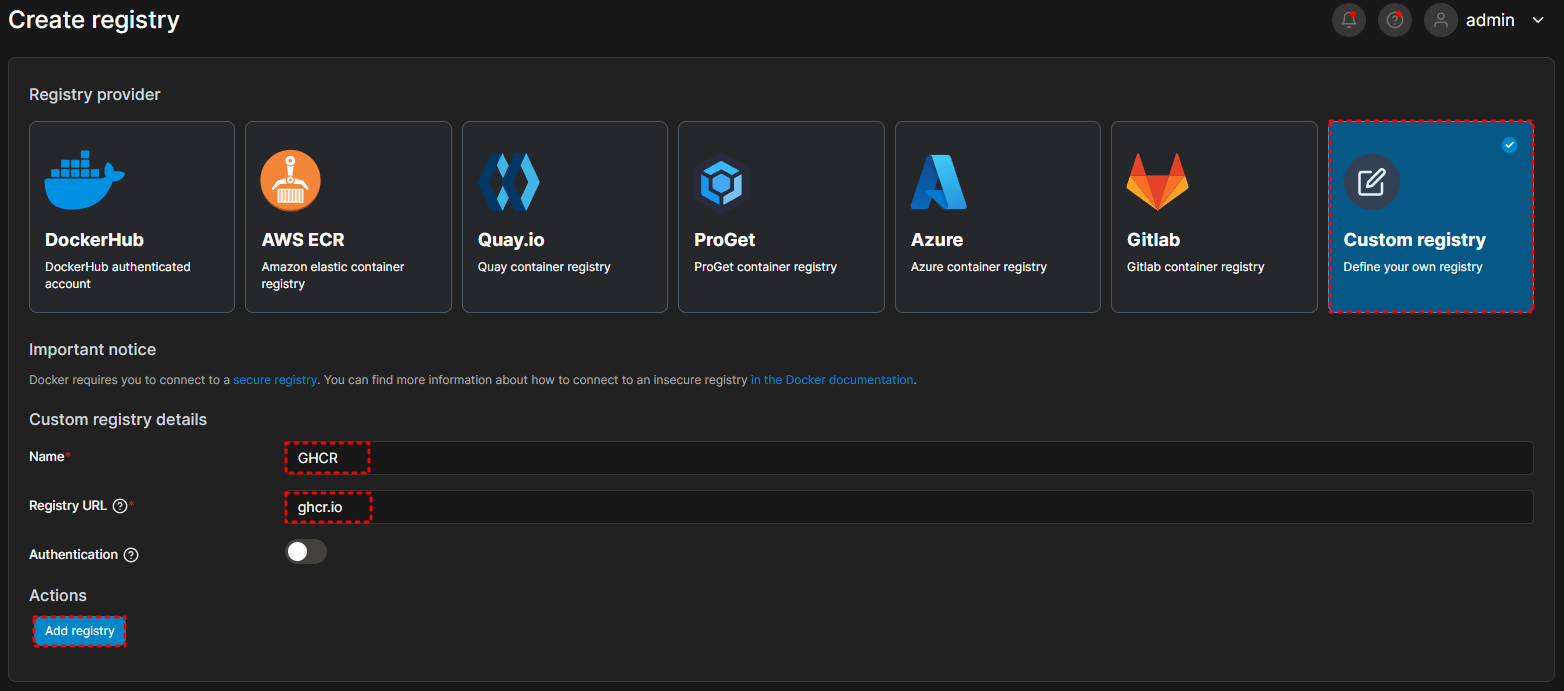Click the Important notice heading
Viewport: 1564px width, 691px height.
[x=93, y=350]
